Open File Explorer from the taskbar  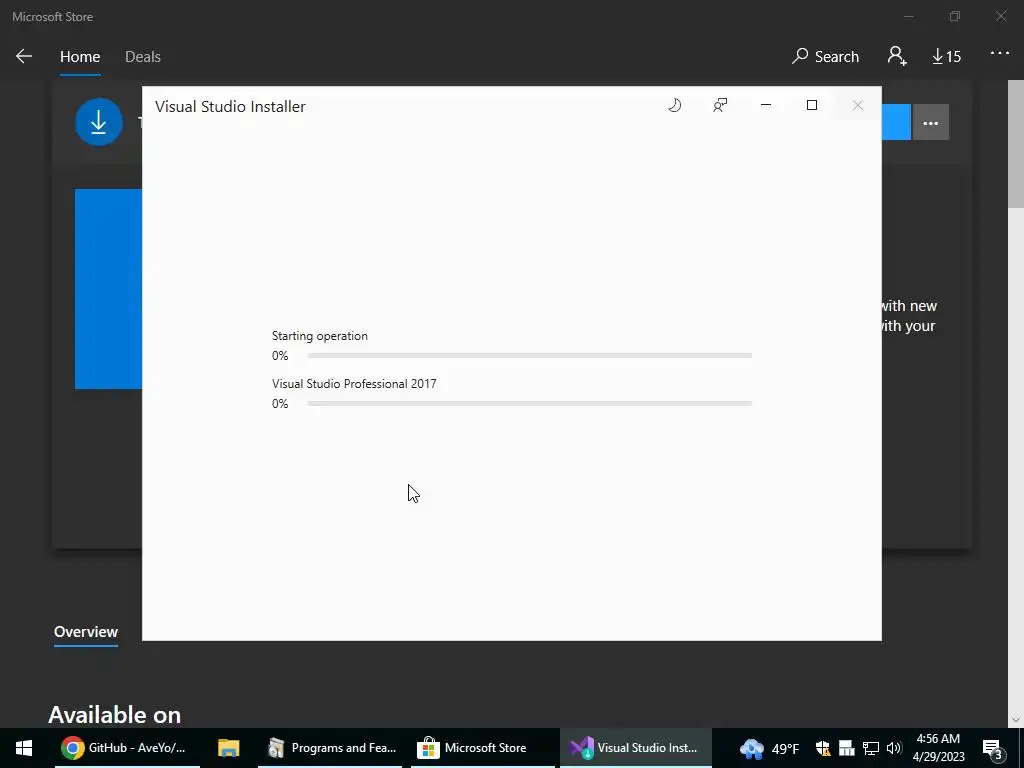point(229,748)
